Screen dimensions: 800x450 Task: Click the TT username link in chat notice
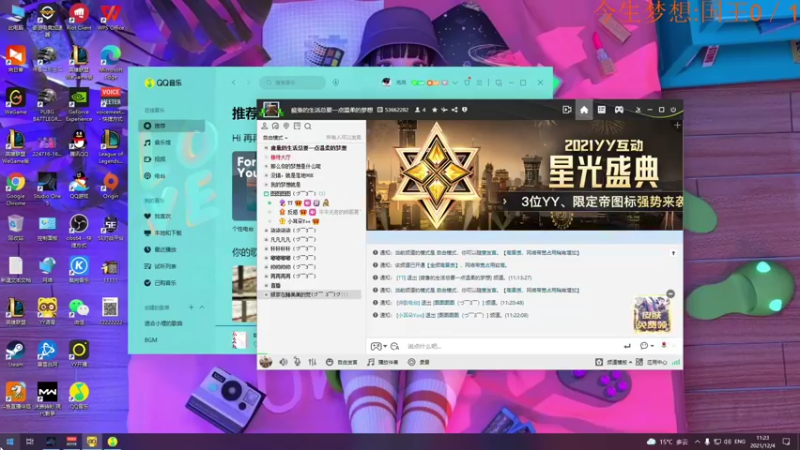401,278
